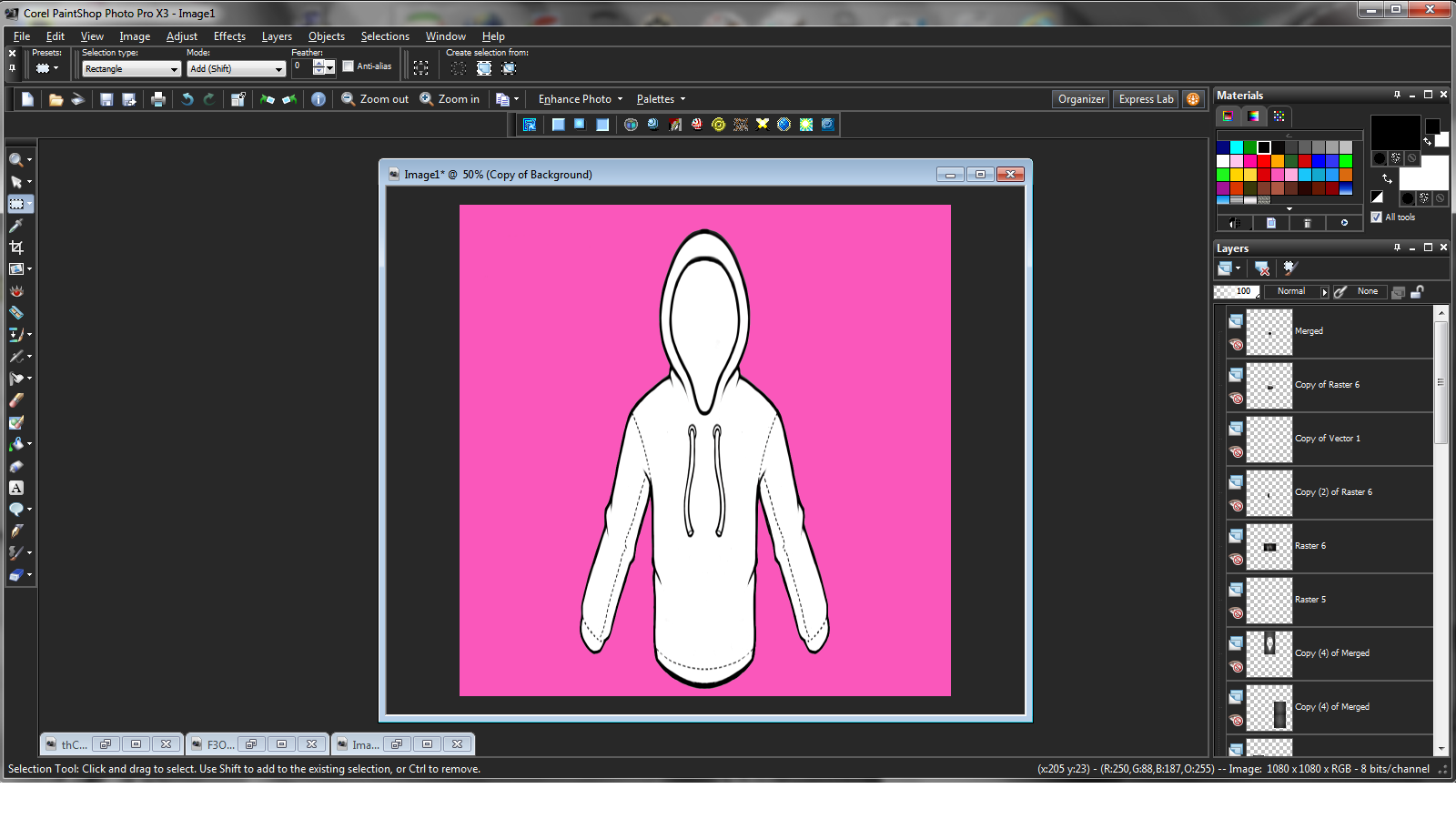Open the Normal blend mode dropdown
This screenshot has width=1456, height=819.
point(1297,291)
